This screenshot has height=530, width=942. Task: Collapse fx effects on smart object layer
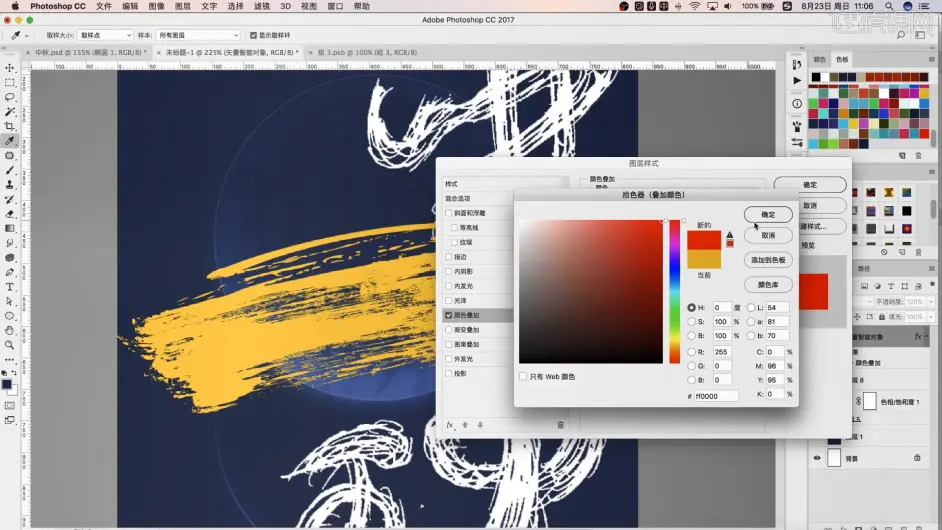coord(926,337)
